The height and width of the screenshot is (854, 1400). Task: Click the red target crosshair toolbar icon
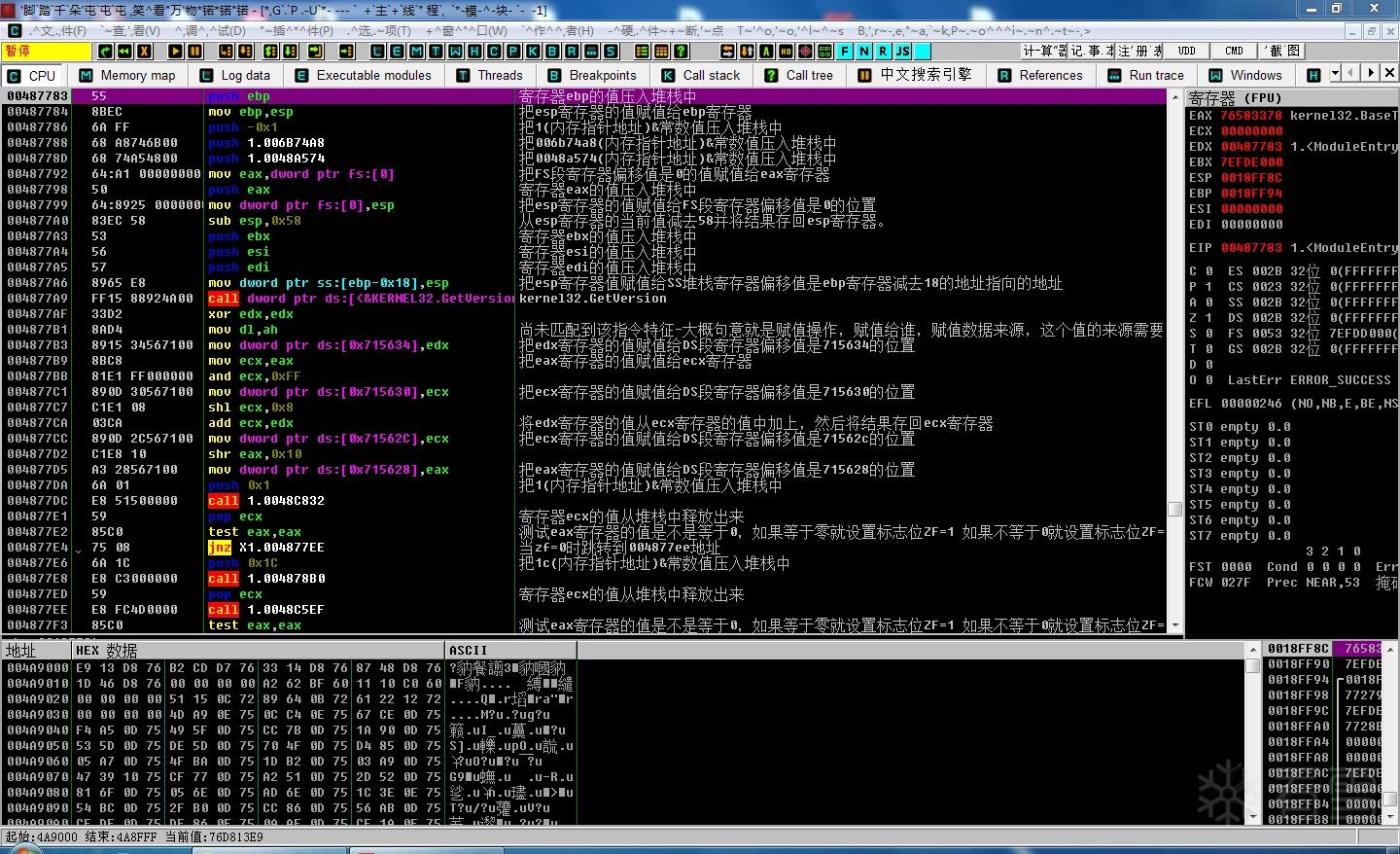pos(805,51)
